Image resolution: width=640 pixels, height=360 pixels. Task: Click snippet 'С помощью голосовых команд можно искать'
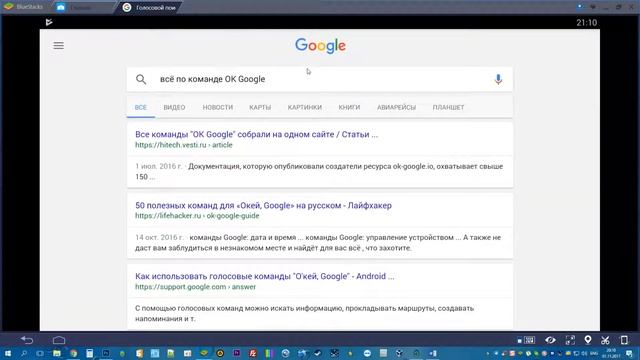pos(304,313)
